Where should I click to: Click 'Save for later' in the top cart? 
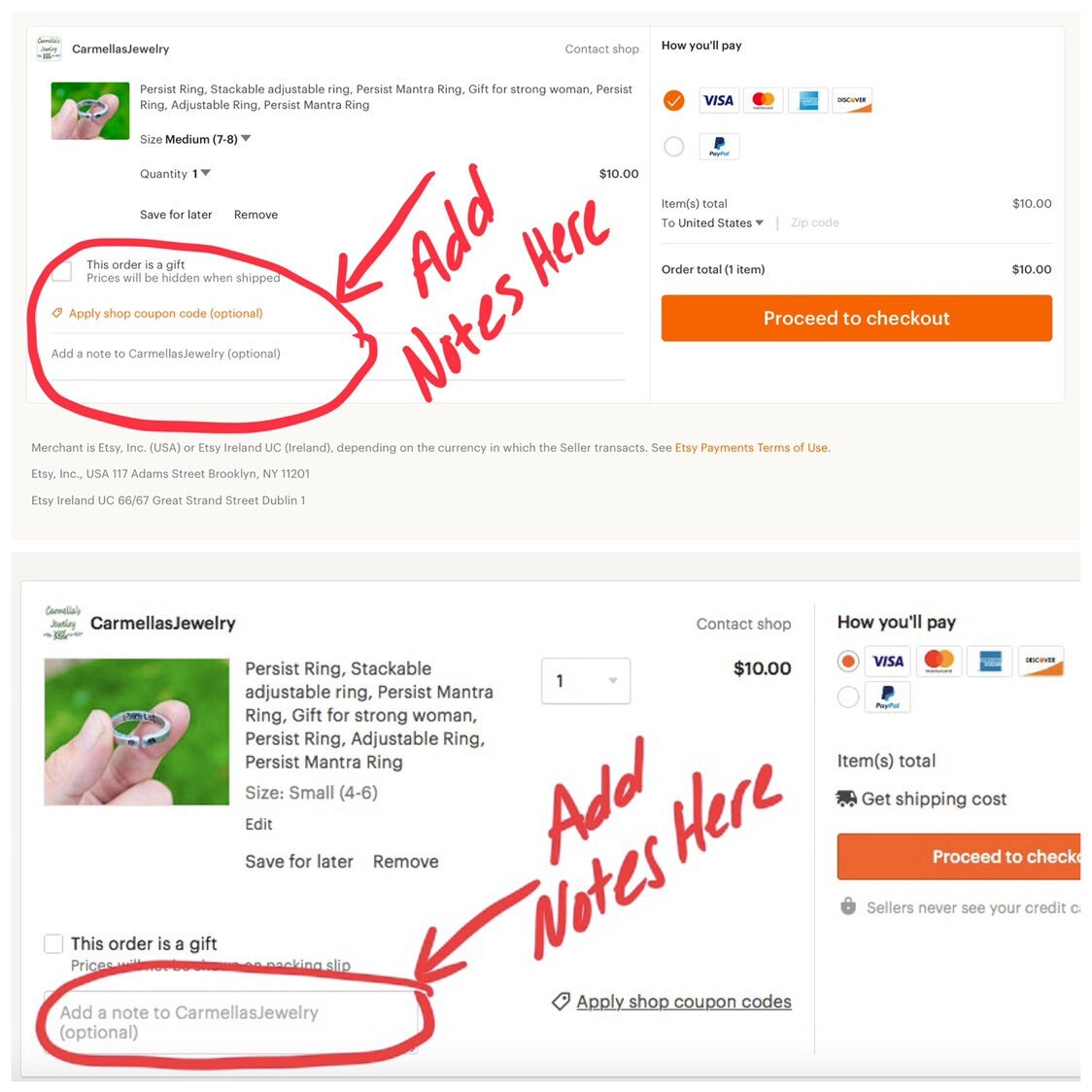pyautogui.click(x=176, y=215)
